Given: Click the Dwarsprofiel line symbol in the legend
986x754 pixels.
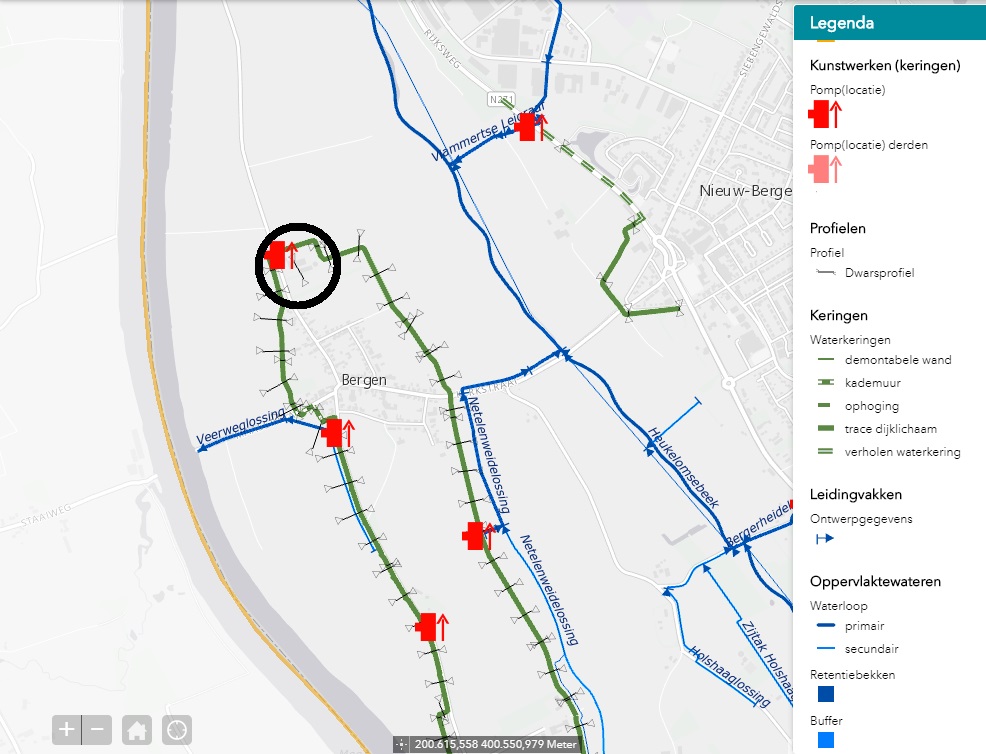Looking at the screenshot, I should 825,272.
